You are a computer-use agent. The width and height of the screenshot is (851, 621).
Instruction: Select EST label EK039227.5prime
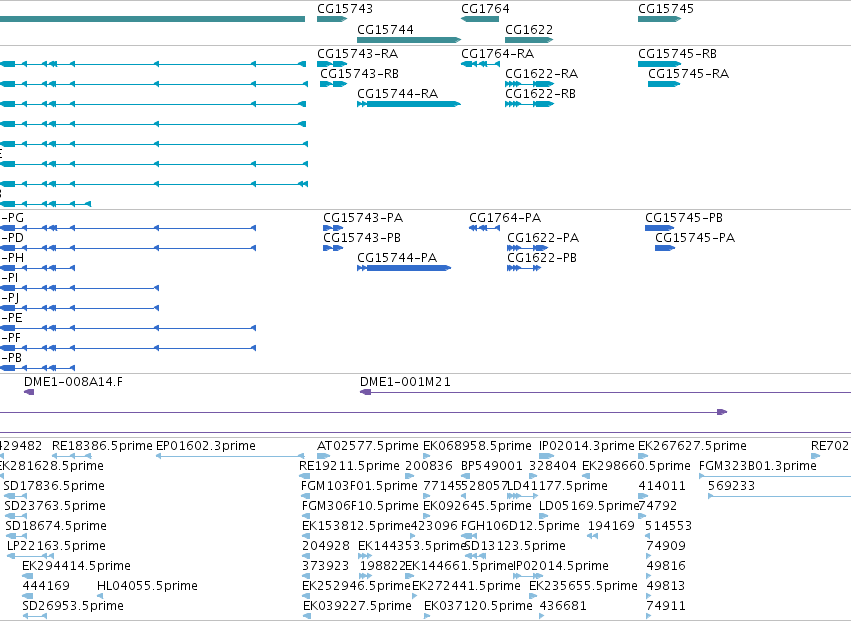tap(358, 606)
